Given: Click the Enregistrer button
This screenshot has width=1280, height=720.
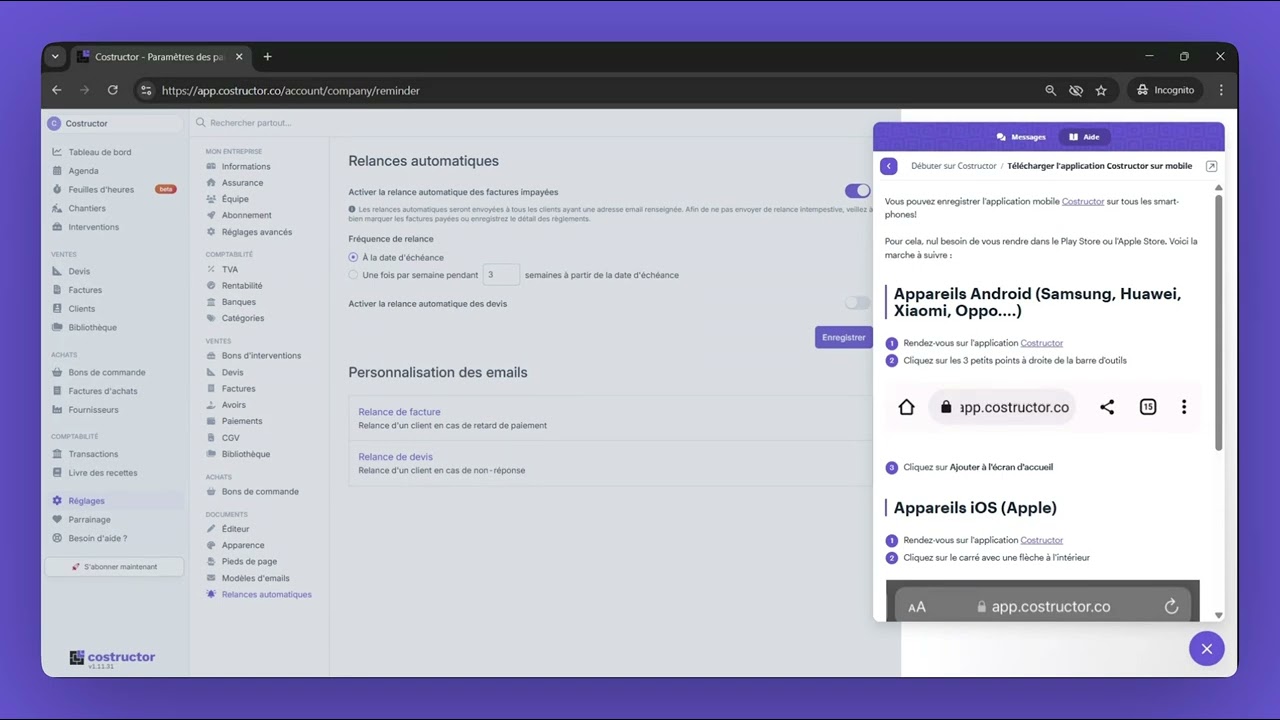Looking at the screenshot, I should click(843, 337).
